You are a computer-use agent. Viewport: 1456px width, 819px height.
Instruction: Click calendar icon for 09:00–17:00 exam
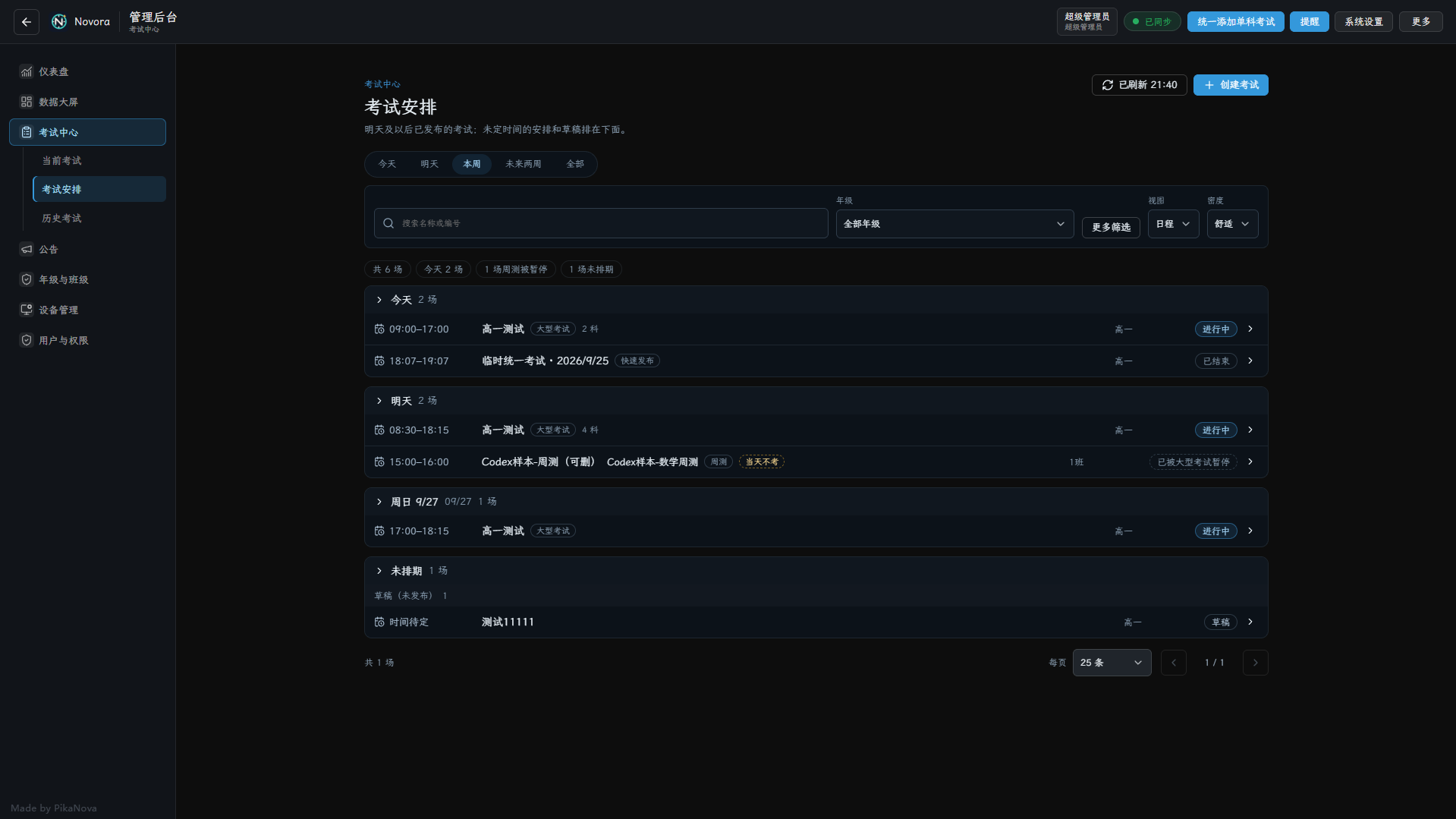pos(379,329)
